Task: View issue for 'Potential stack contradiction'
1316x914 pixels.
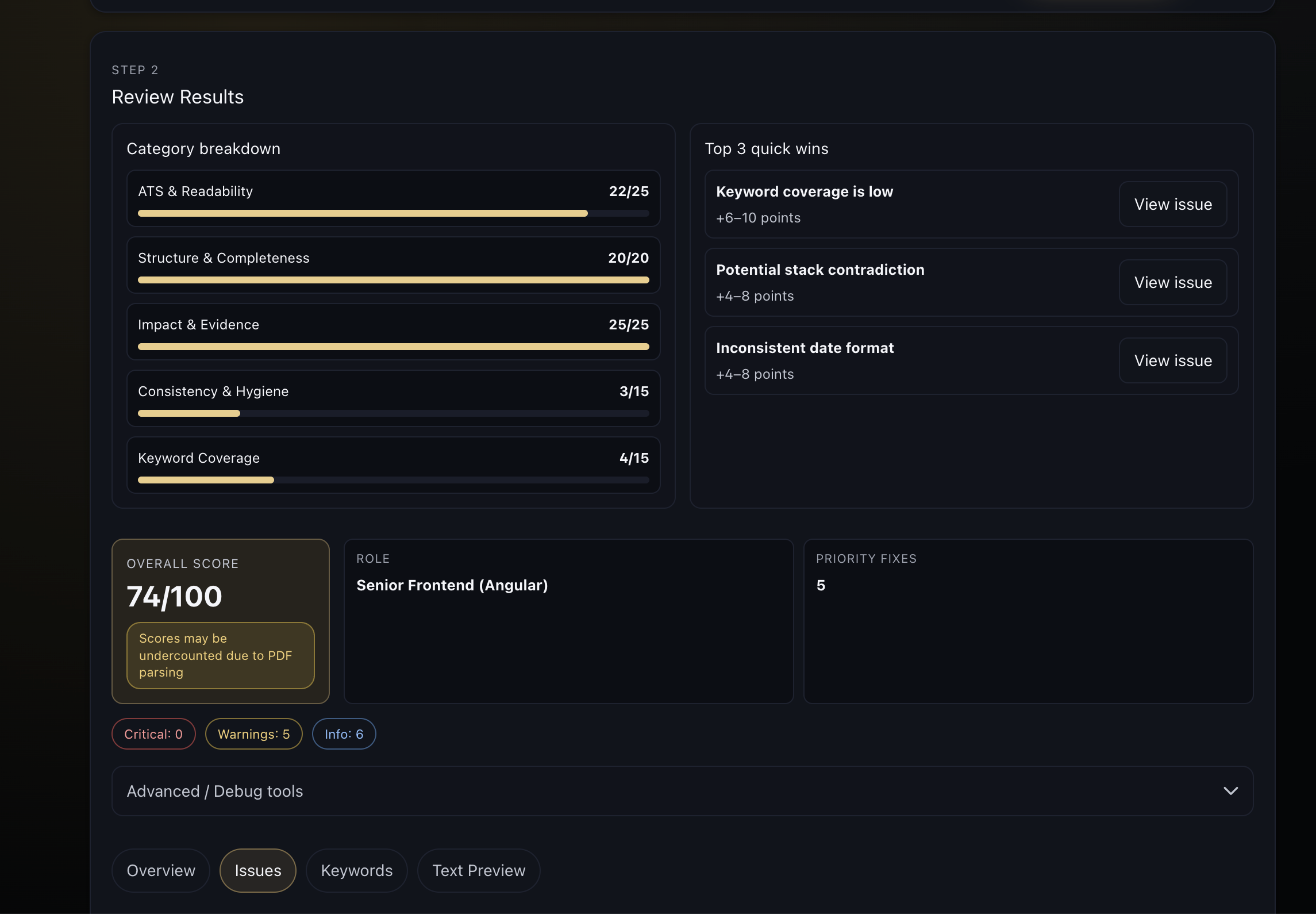Action: [1173, 282]
